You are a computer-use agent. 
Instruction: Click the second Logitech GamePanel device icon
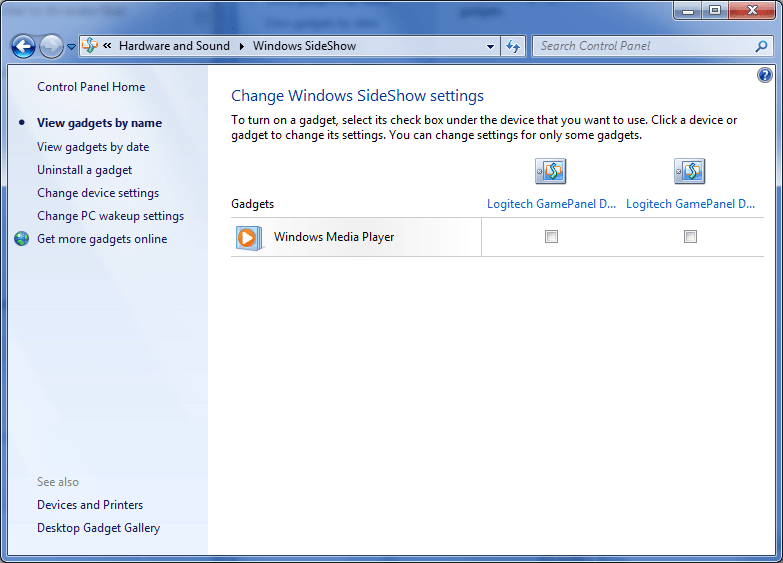[x=690, y=171]
